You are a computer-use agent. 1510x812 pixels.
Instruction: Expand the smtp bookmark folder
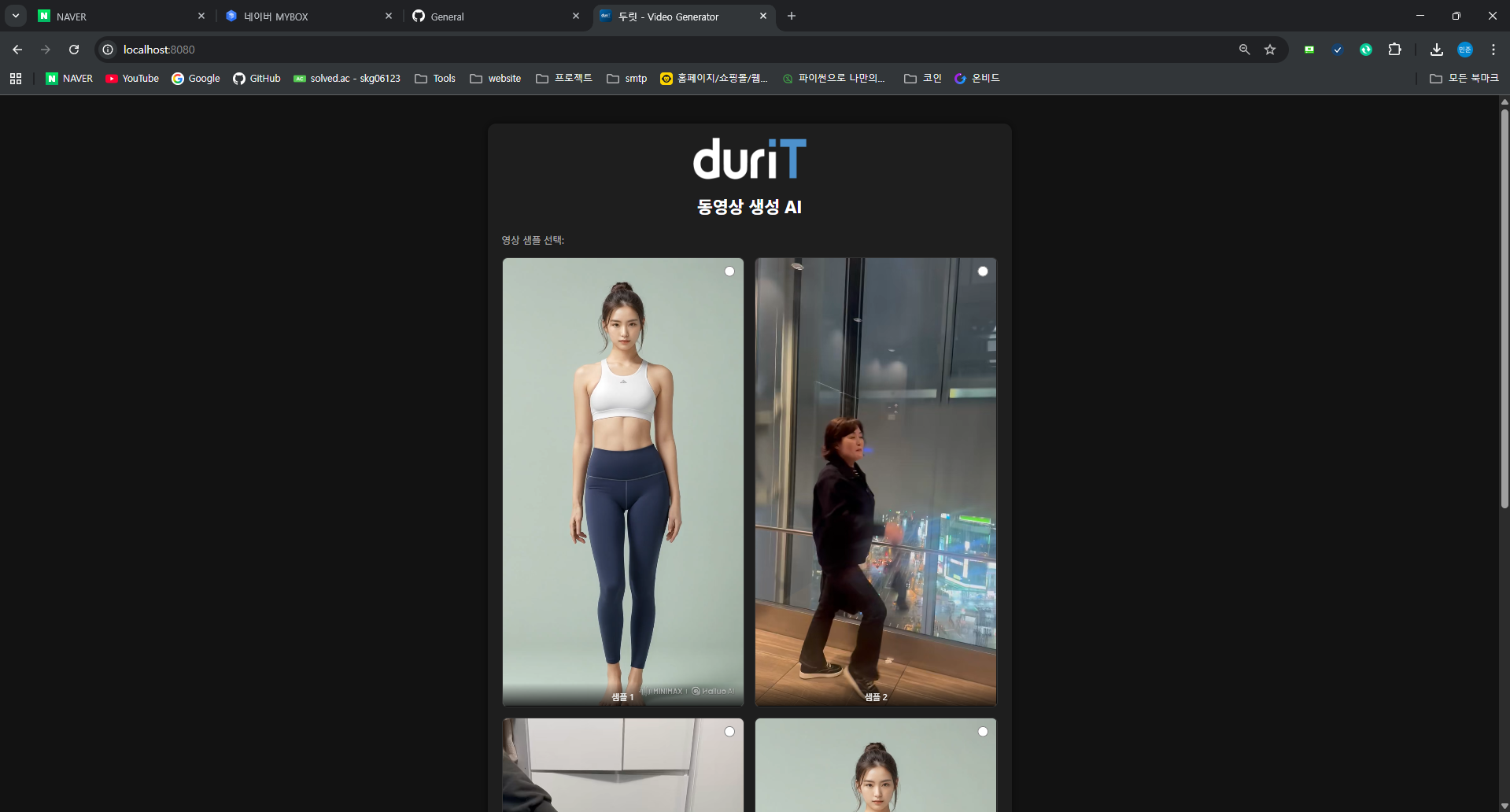pyautogui.click(x=627, y=79)
